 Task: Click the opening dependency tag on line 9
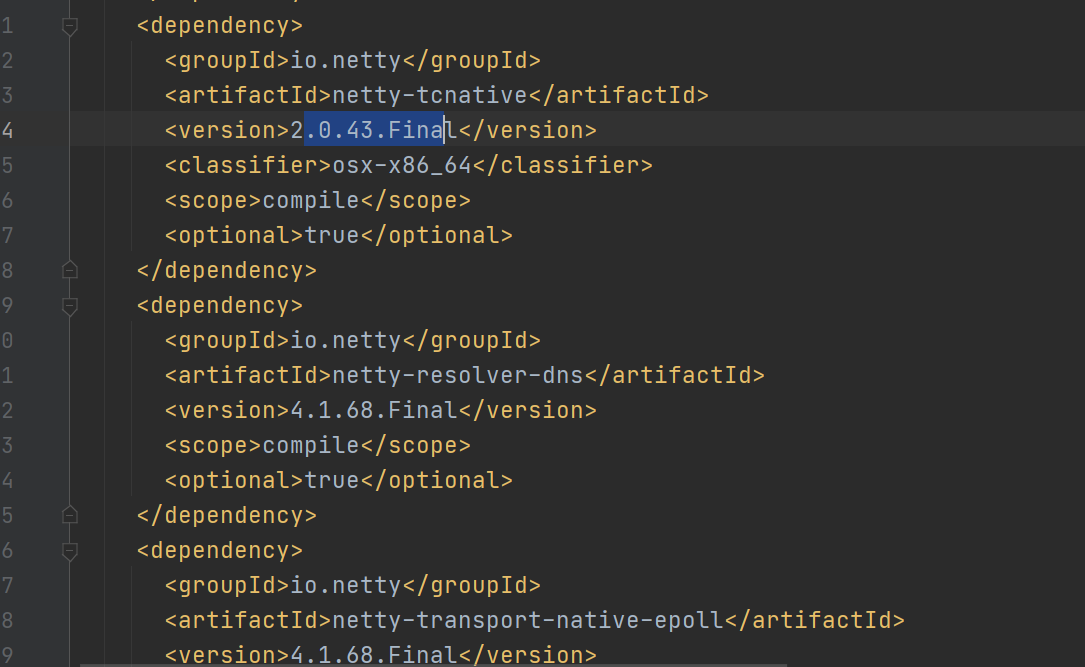[x=218, y=304]
